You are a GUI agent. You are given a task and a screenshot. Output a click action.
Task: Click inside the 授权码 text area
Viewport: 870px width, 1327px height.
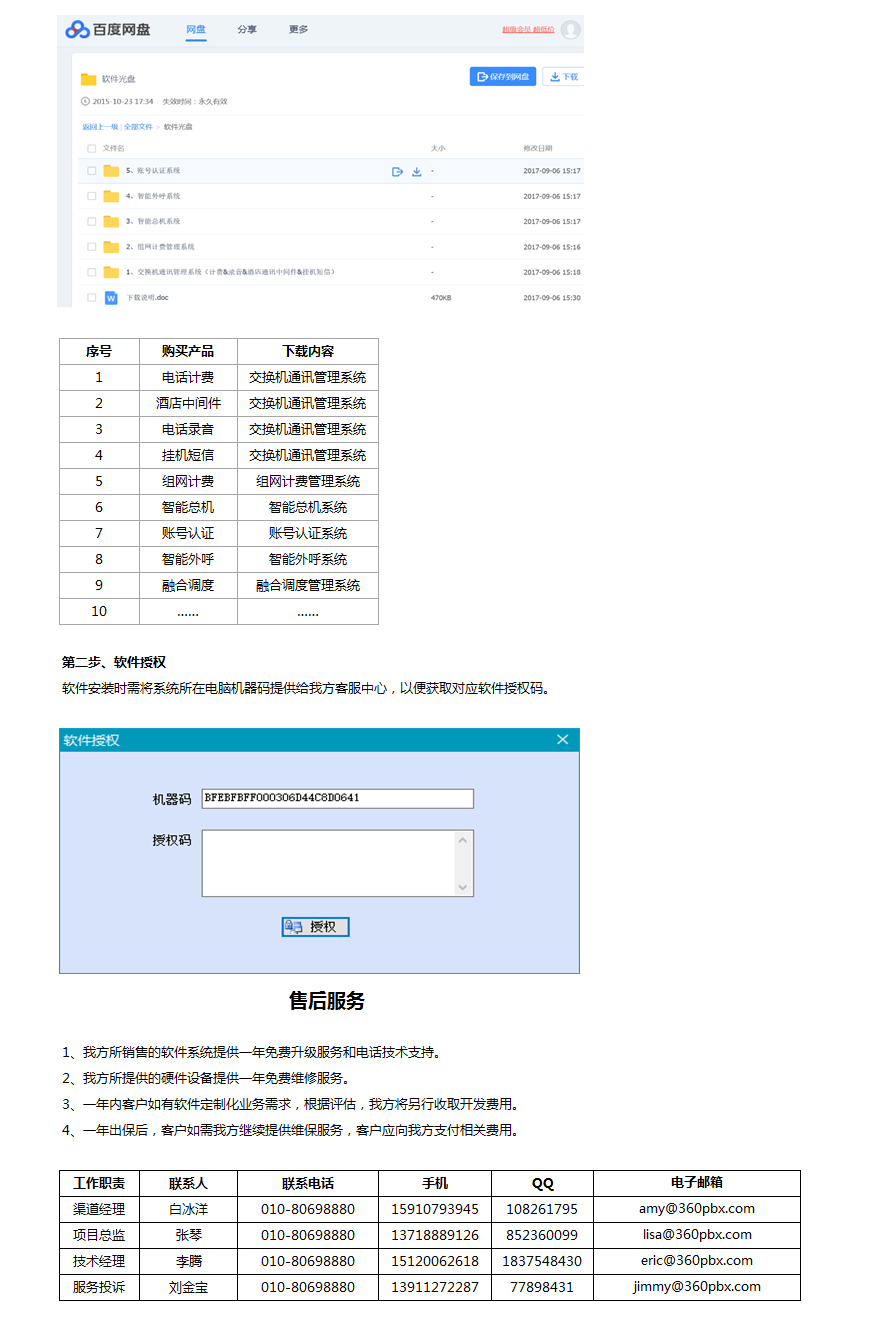pyautogui.click(x=328, y=863)
